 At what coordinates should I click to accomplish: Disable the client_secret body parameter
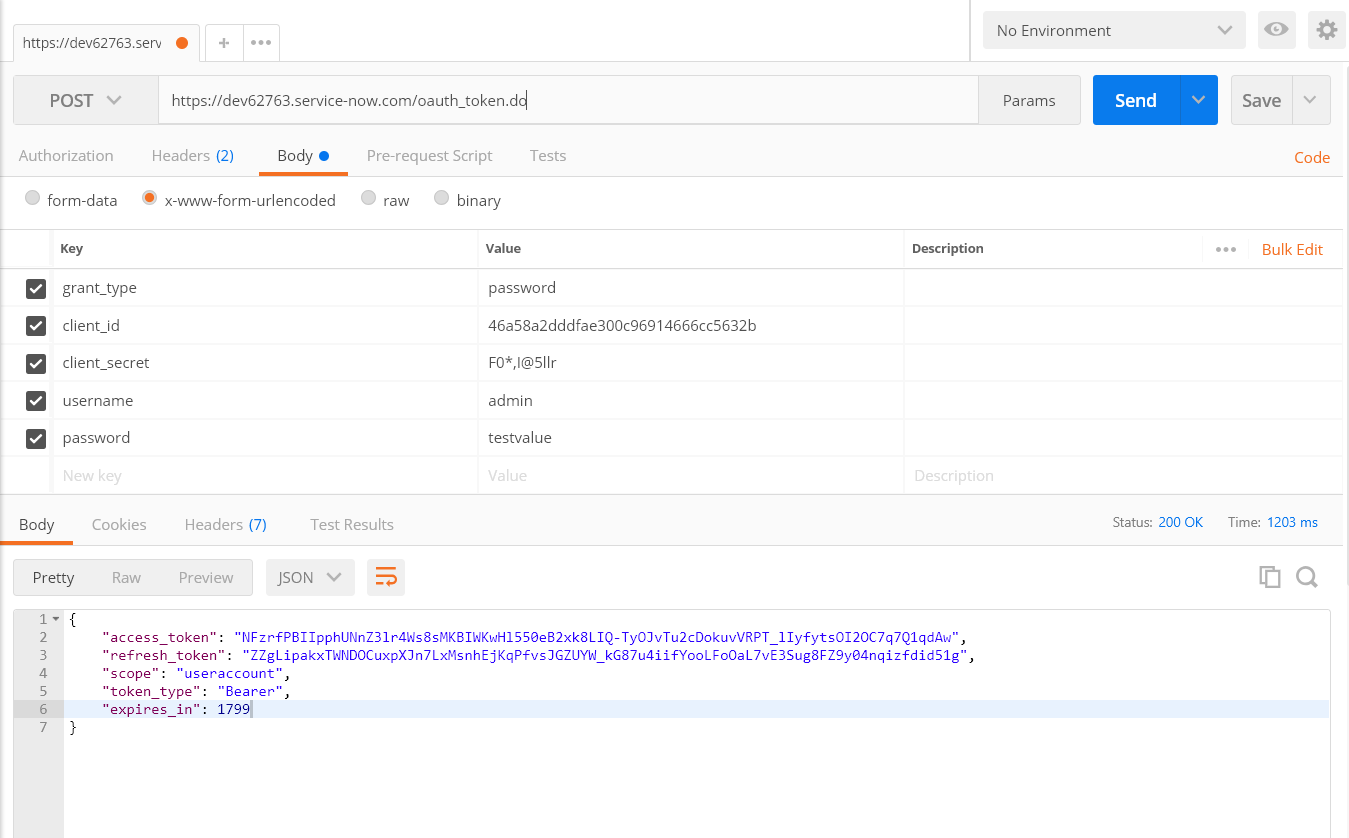pyautogui.click(x=36, y=363)
